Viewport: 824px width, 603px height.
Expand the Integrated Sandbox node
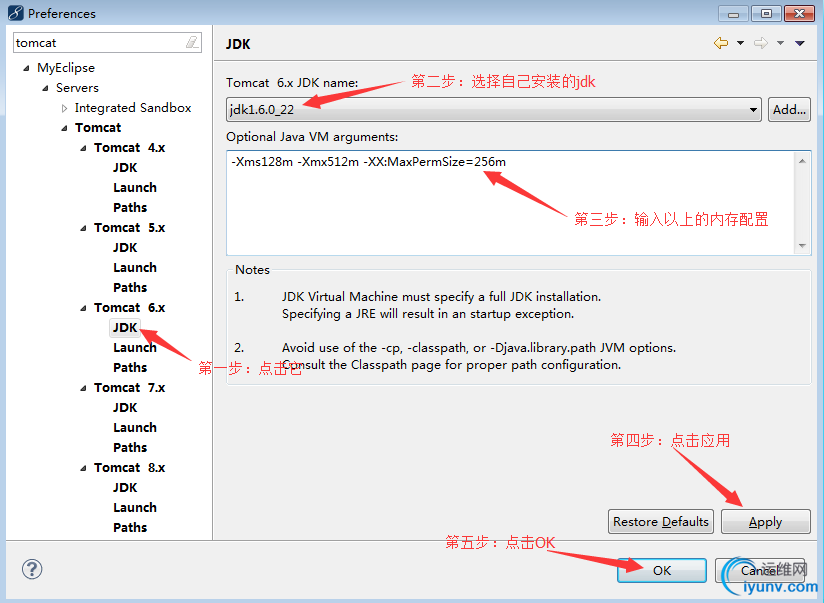pos(64,108)
